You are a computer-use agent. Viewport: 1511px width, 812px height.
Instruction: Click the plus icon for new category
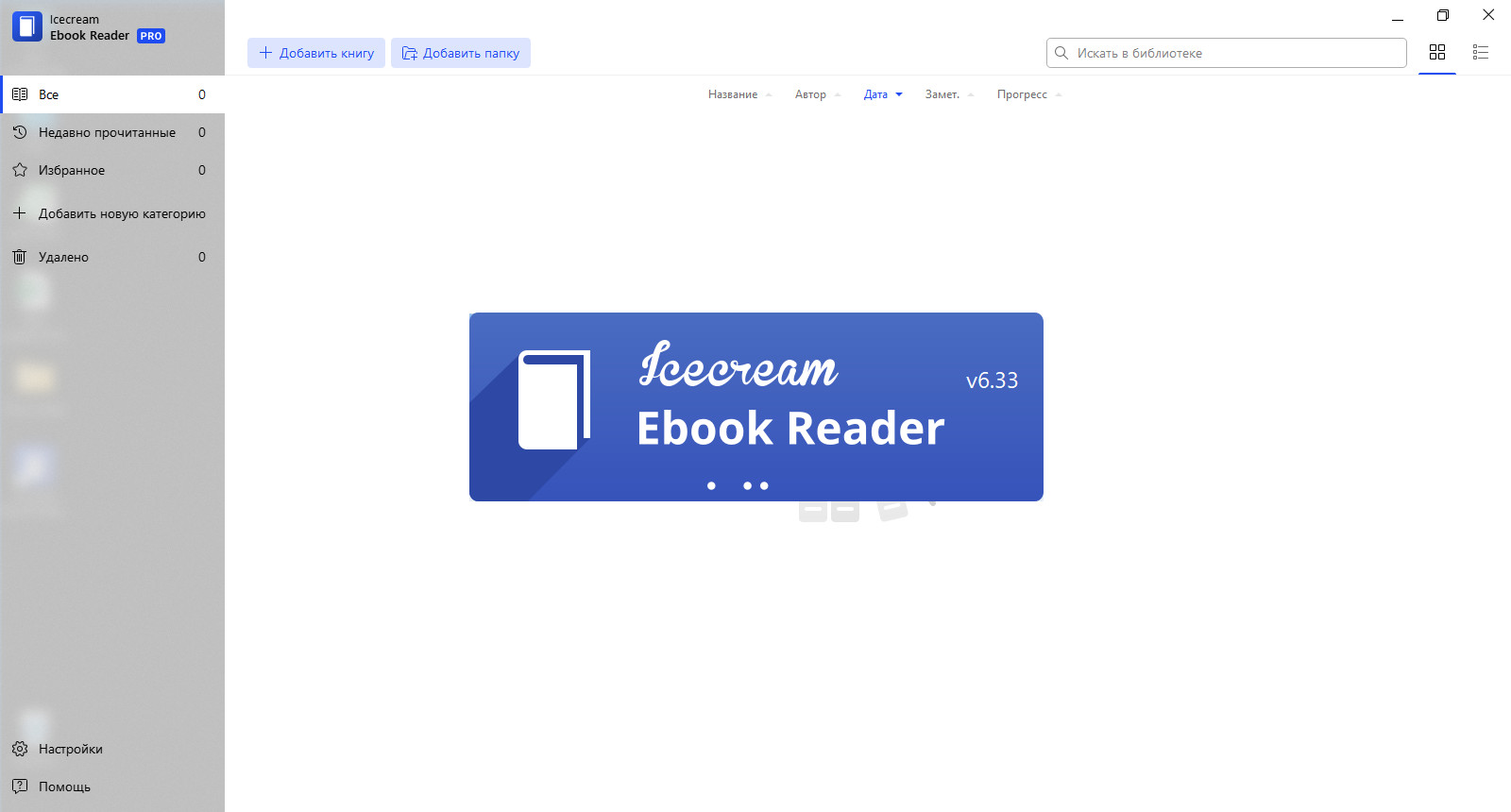tap(20, 213)
